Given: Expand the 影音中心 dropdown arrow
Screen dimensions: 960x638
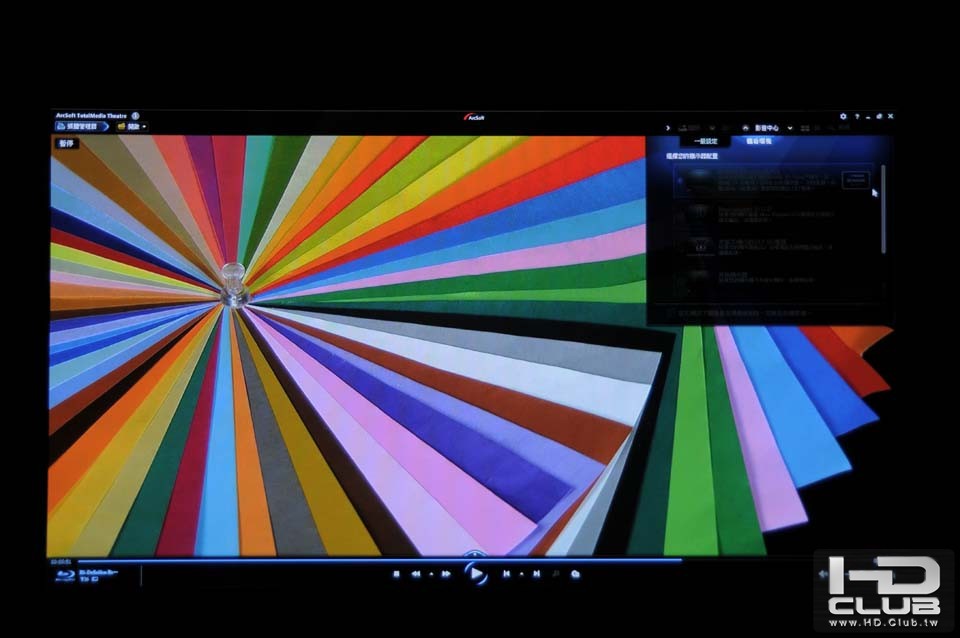Looking at the screenshot, I should [790, 128].
